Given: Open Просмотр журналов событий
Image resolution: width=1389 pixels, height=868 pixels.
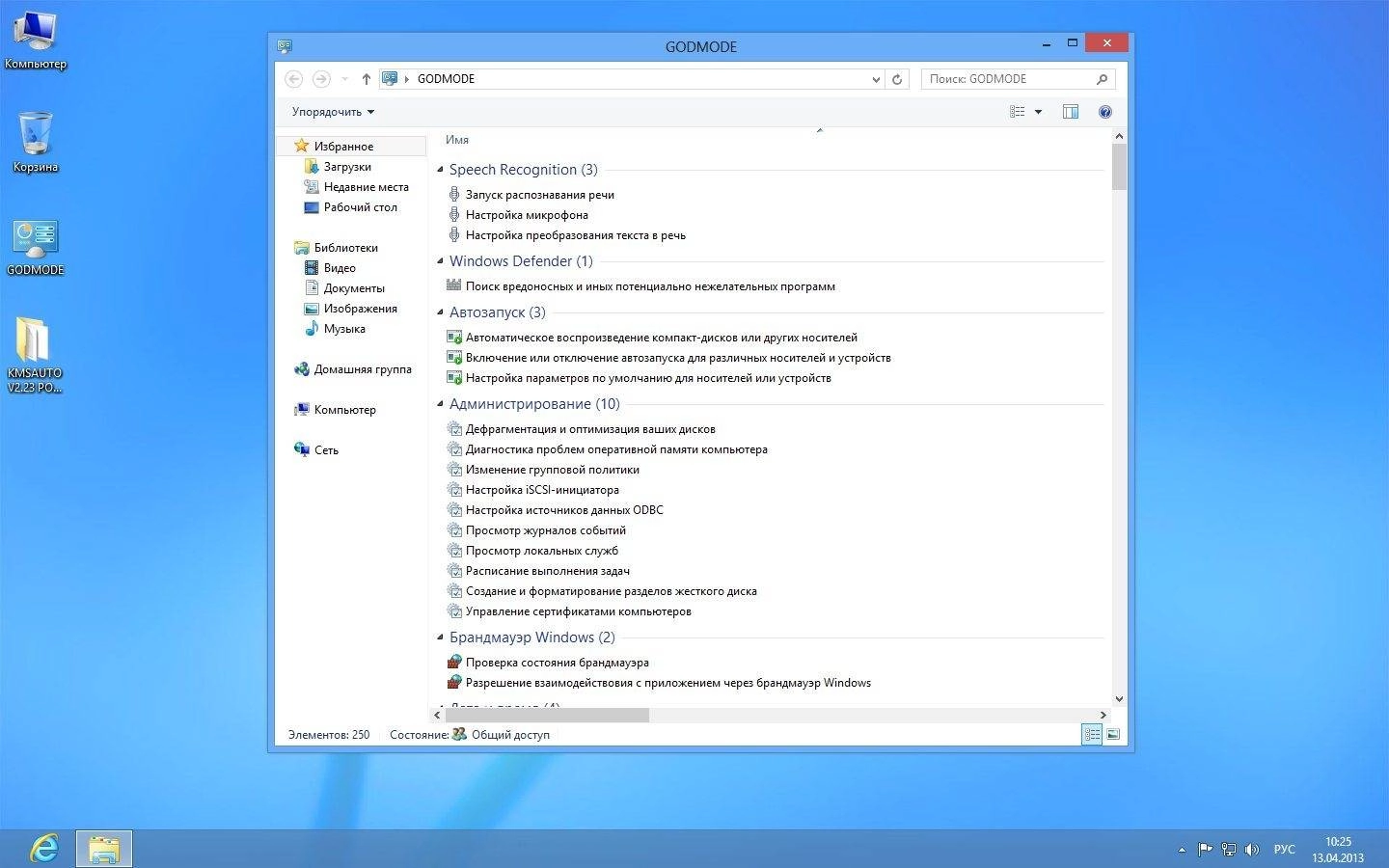Looking at the screenshot, I should click(537, 530).
